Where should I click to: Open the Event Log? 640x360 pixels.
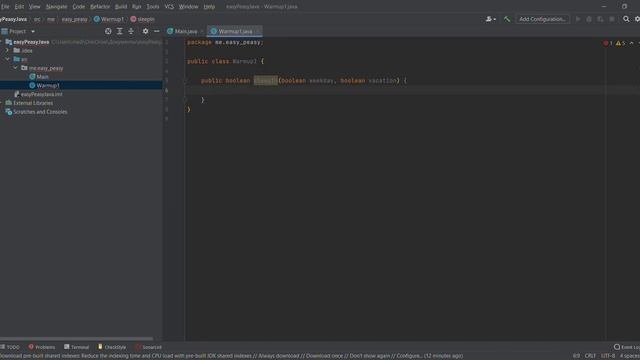tap(627, 347)
